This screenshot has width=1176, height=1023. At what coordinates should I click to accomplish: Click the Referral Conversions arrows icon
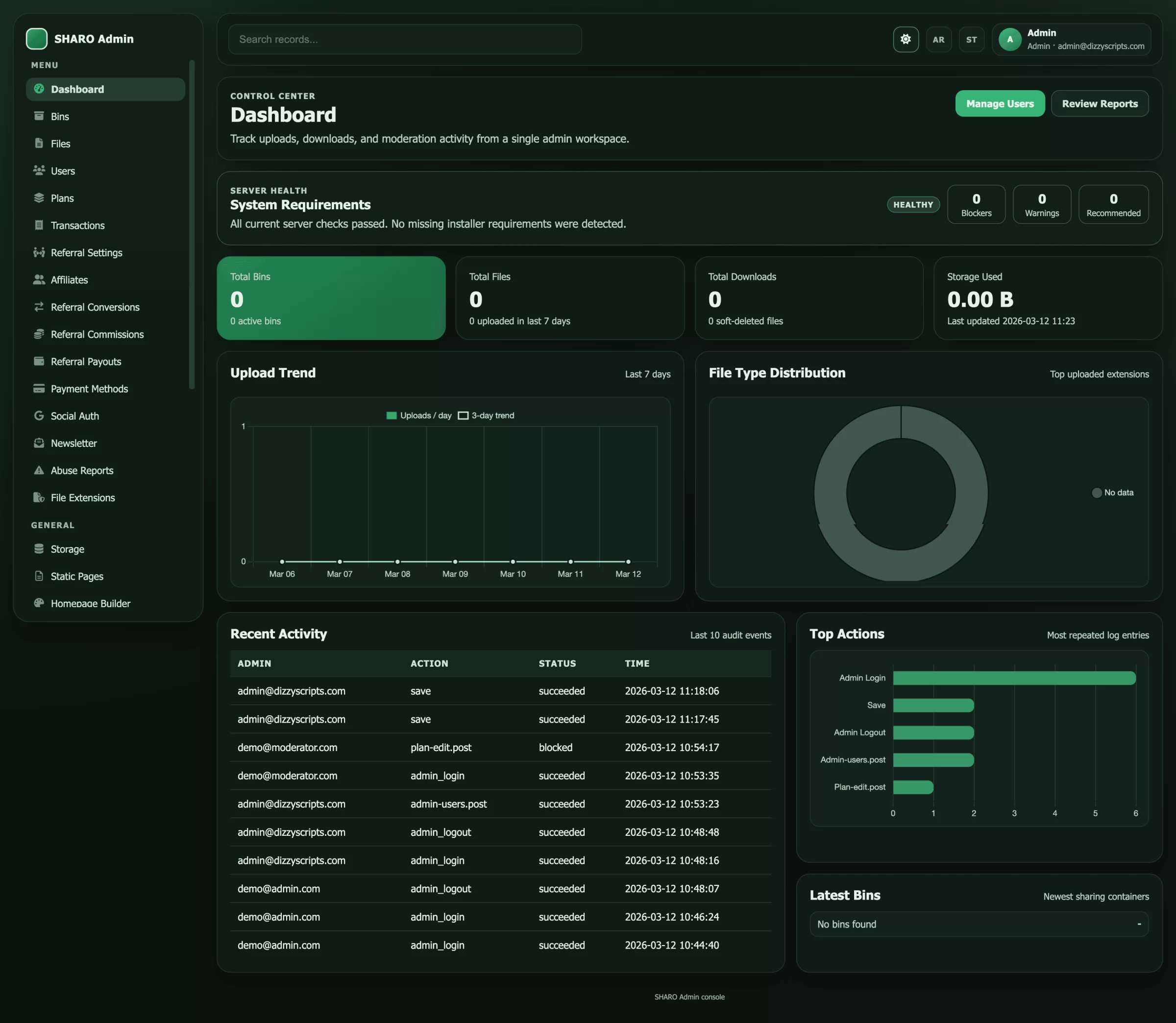(39, 307)
